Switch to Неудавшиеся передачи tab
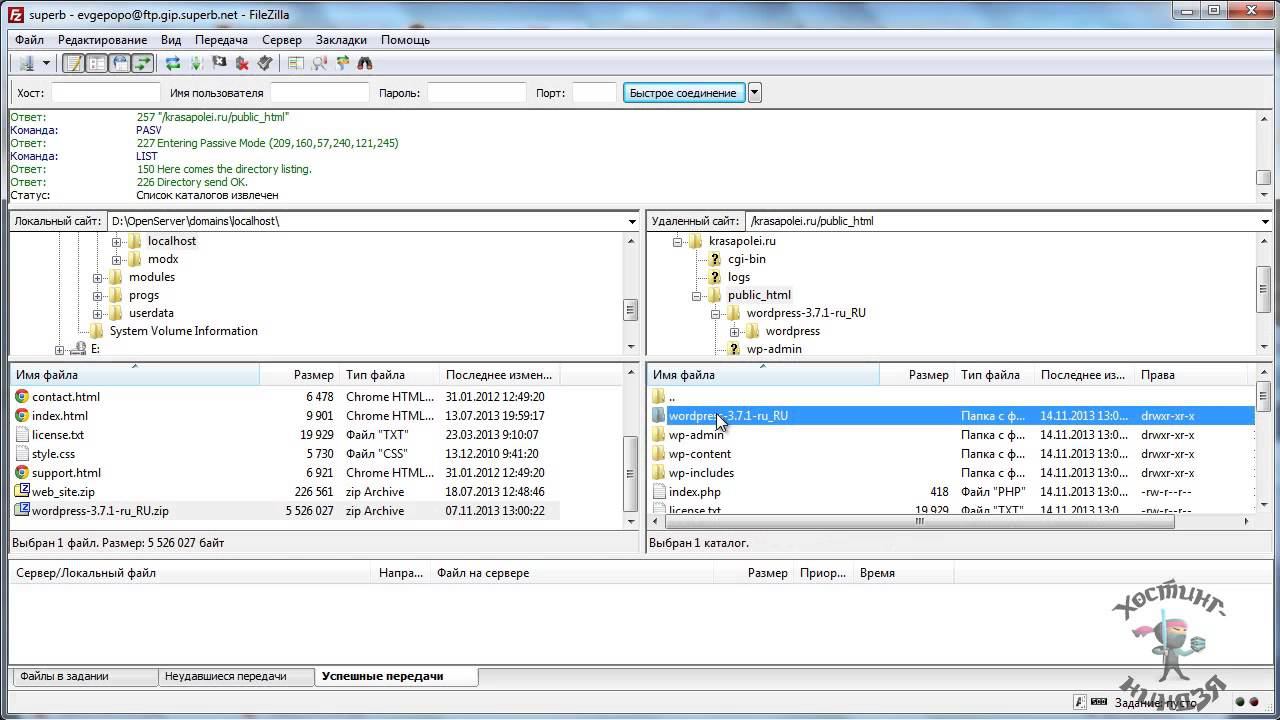Image resolution: width=1280 pixels, height=720 pixels. (226, 676)
